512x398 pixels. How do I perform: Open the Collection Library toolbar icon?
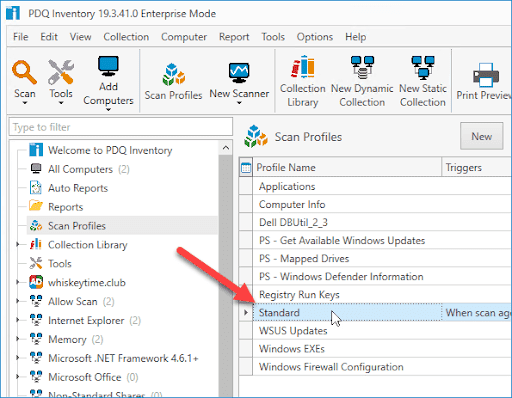[303, 67]
